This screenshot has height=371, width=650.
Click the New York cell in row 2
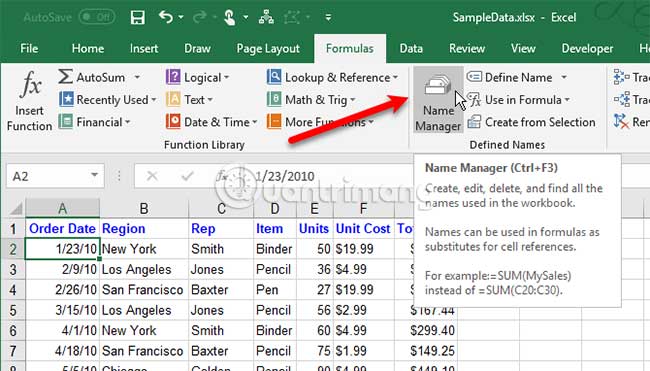144,249
